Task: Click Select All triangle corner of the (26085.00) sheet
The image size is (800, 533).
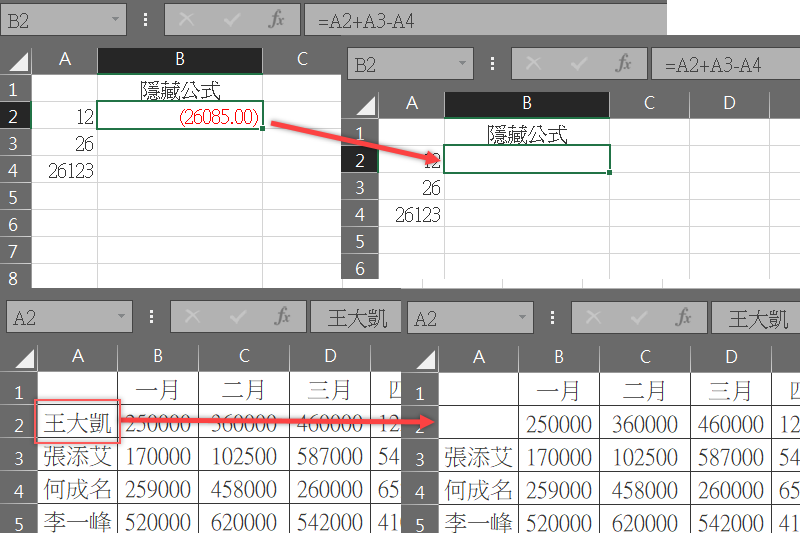Action: [19, 62]
